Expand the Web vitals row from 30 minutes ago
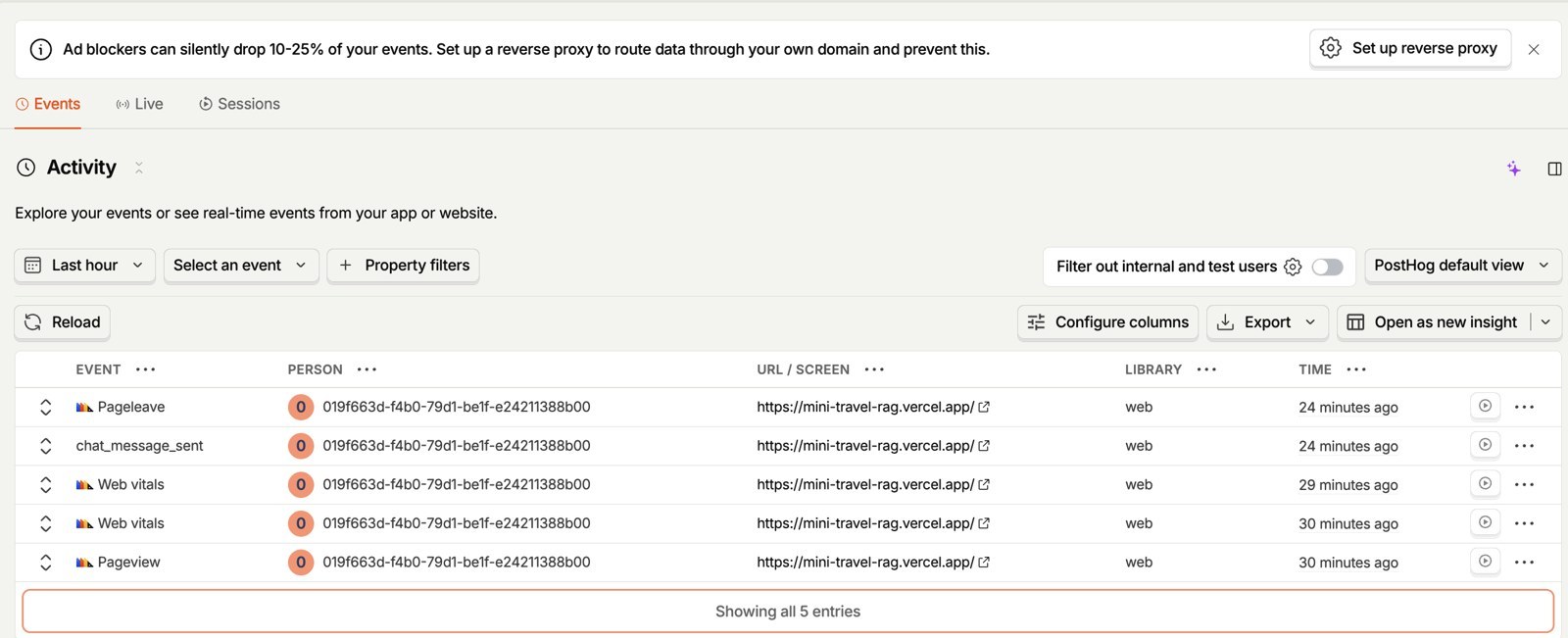 click(x=45, y=523)
